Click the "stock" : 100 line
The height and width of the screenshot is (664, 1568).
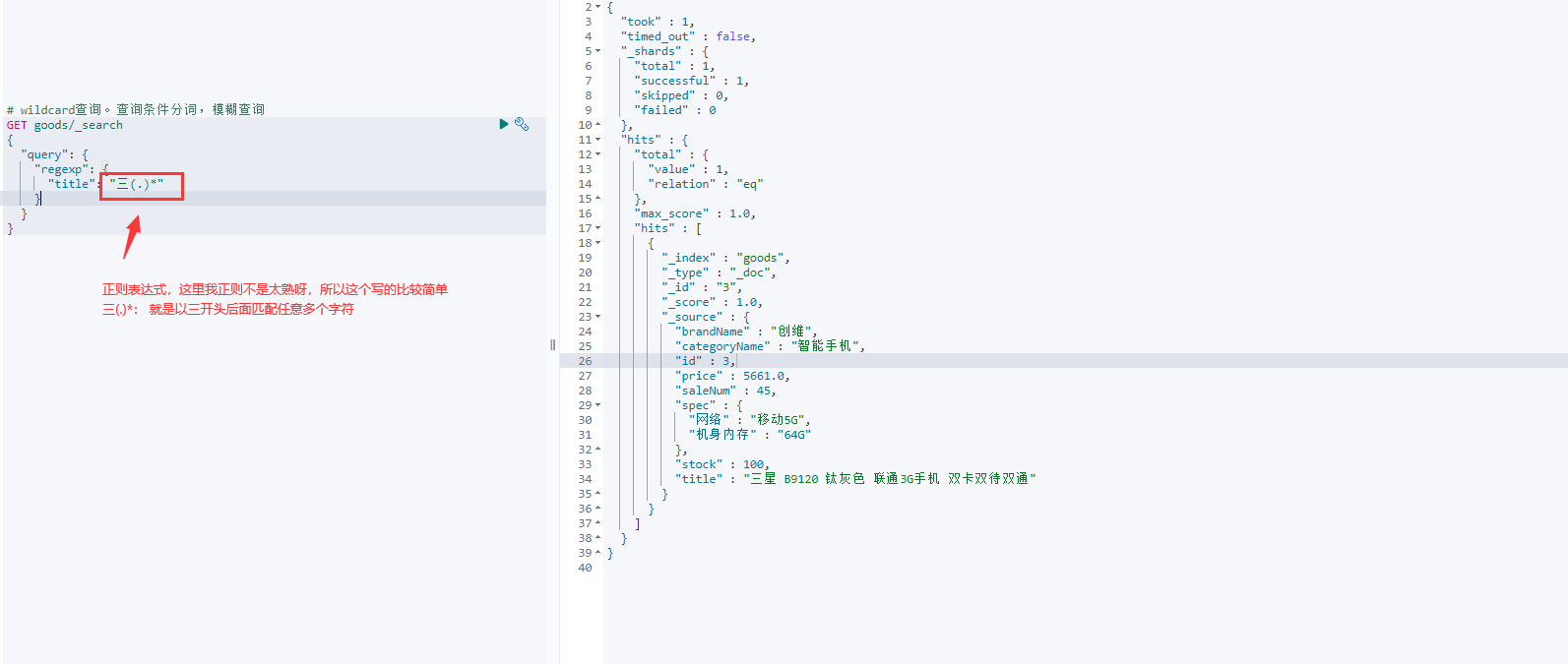[722, 464]
